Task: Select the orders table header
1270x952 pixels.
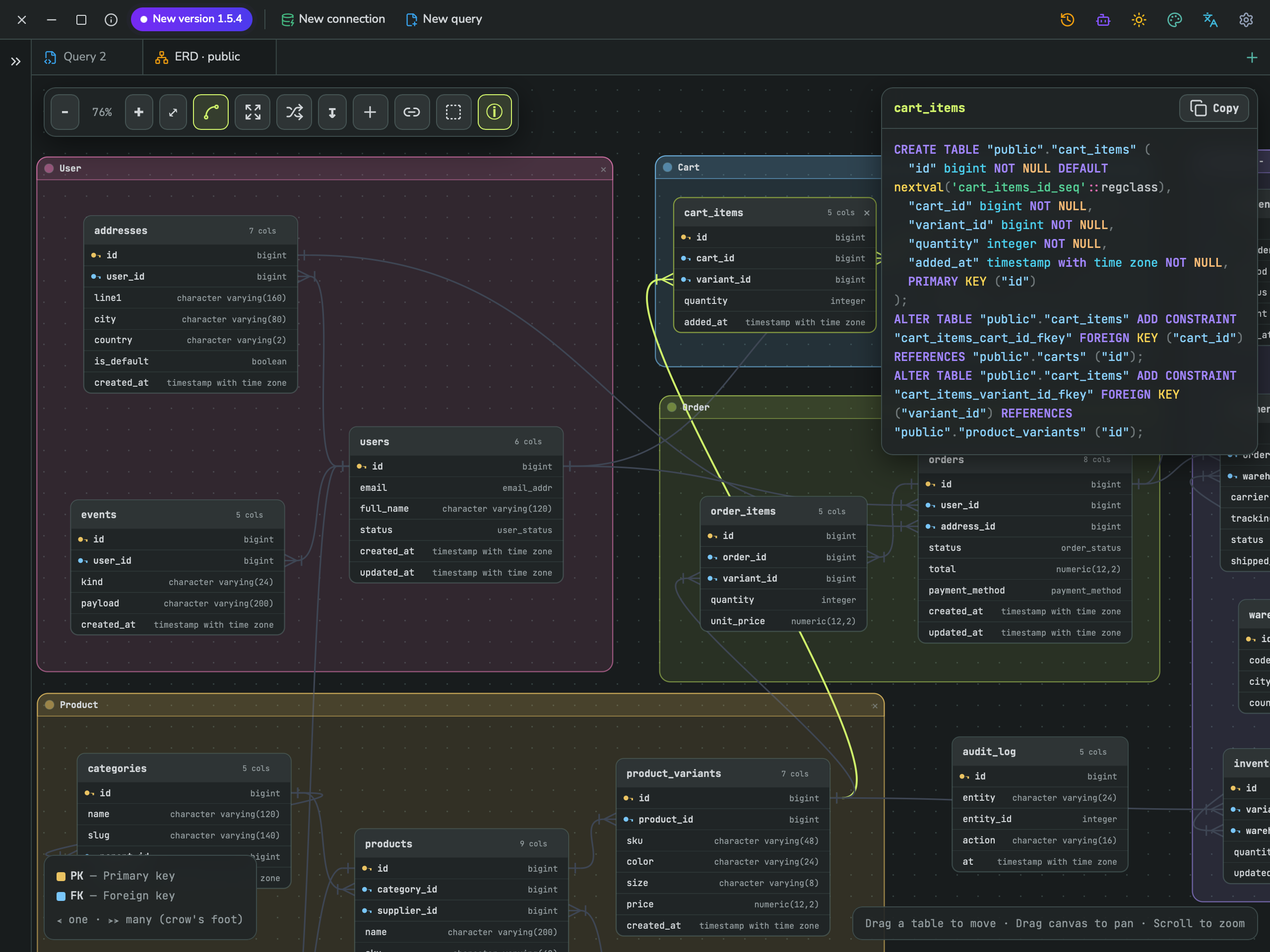Action: [x=1025, y=460]
